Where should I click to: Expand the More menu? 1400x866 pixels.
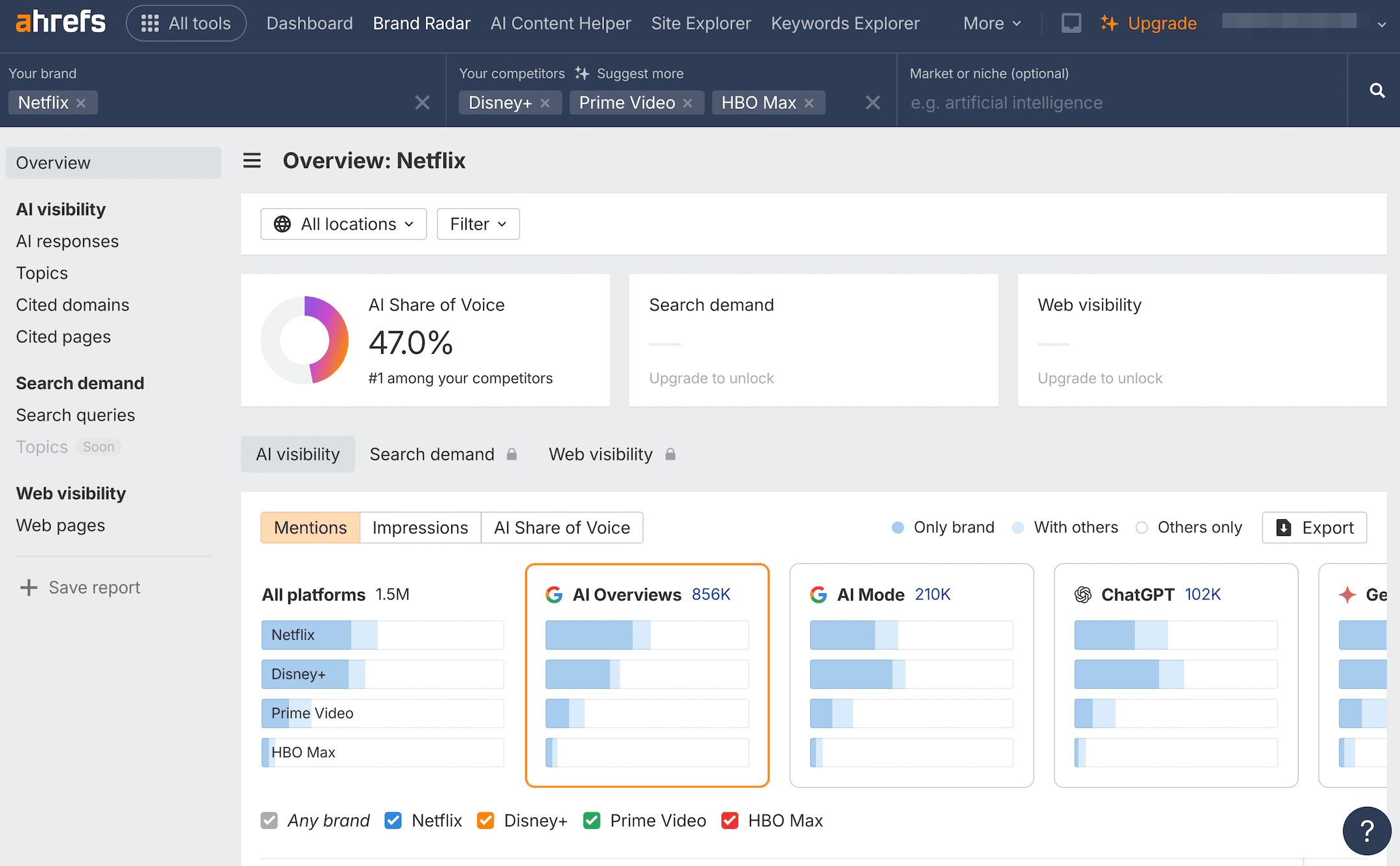click(x=992, y=23)
